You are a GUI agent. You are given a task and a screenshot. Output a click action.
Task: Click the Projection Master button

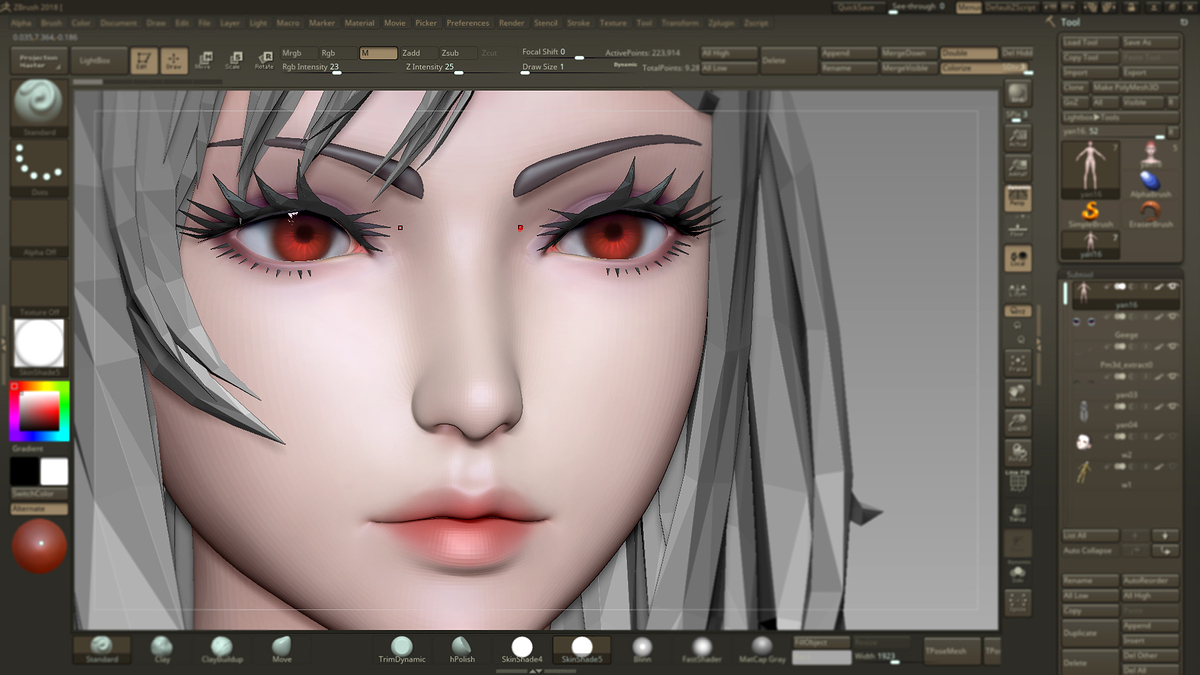pos(39,61)
